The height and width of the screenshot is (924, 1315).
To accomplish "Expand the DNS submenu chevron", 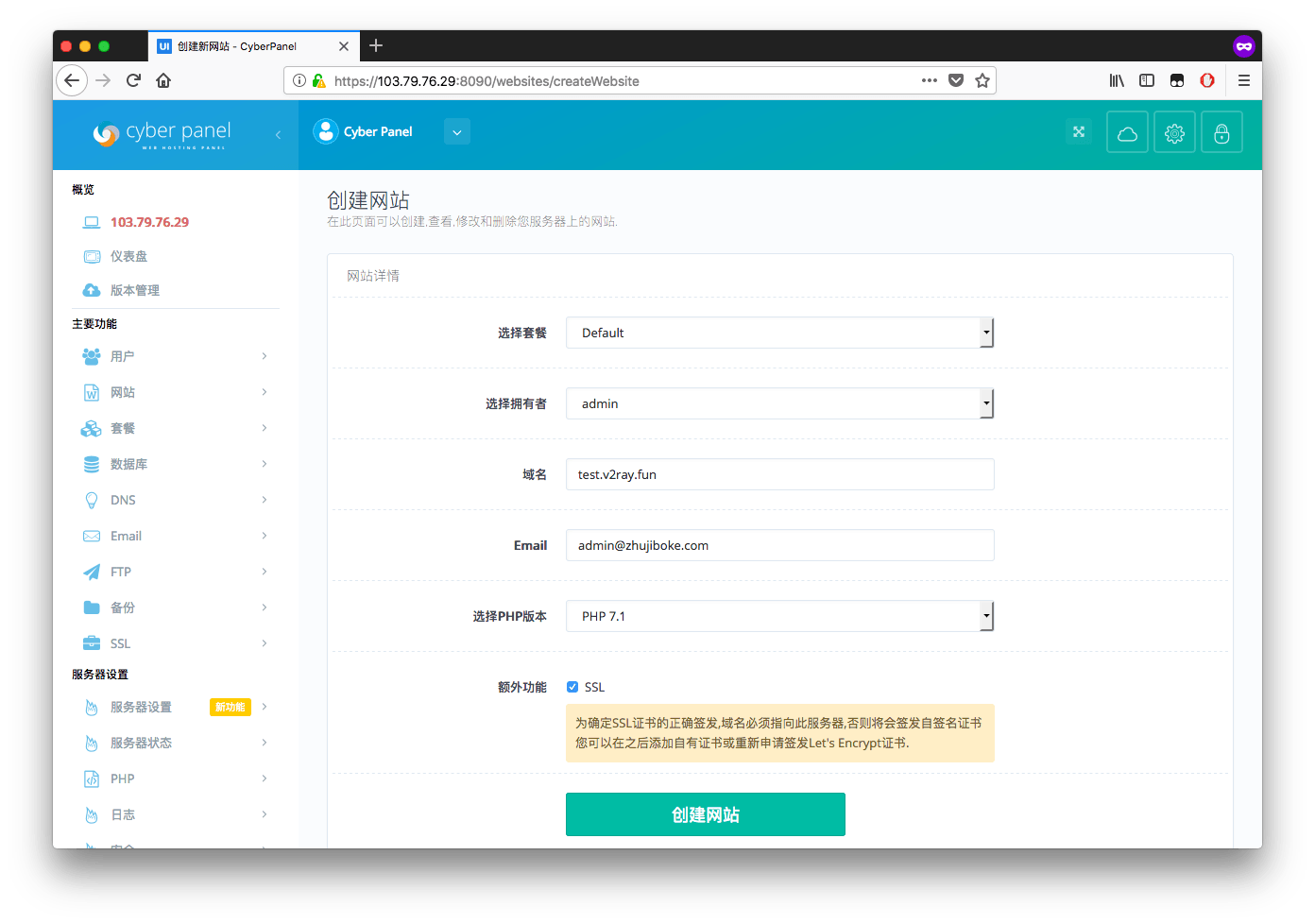I will coord(265,500).
